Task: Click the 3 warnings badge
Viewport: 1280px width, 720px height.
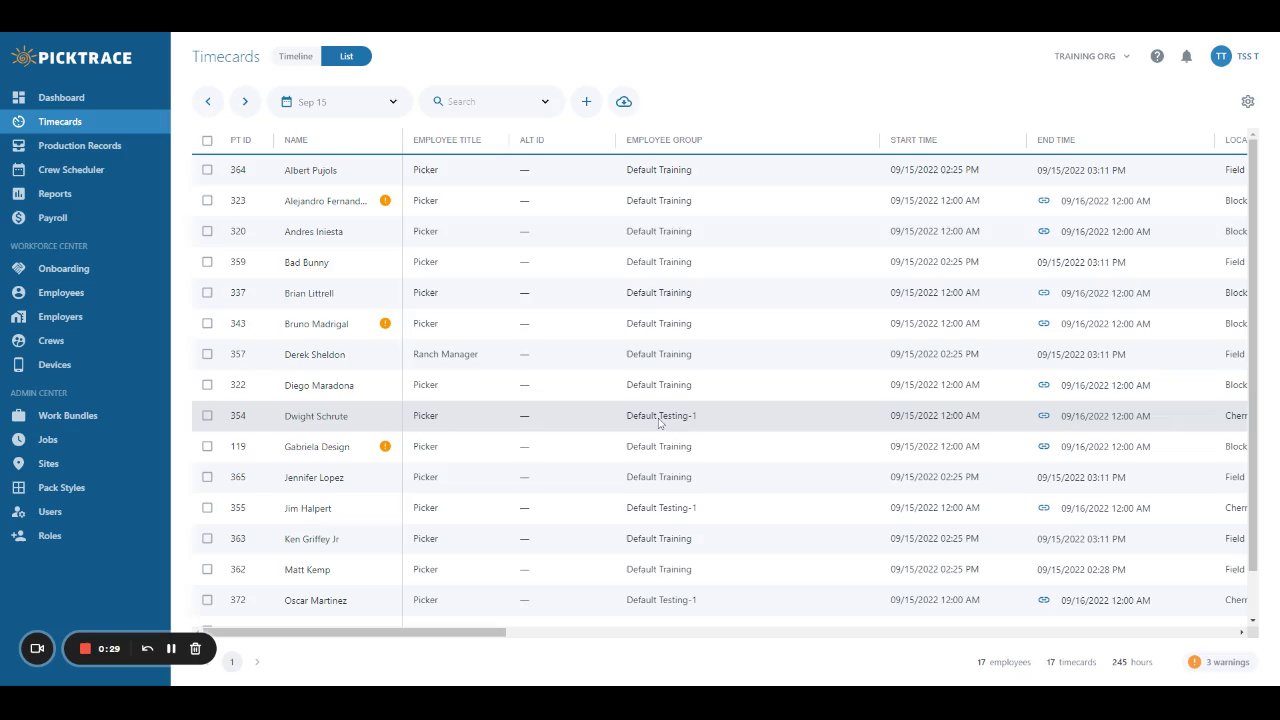Action: [1219, 662]
